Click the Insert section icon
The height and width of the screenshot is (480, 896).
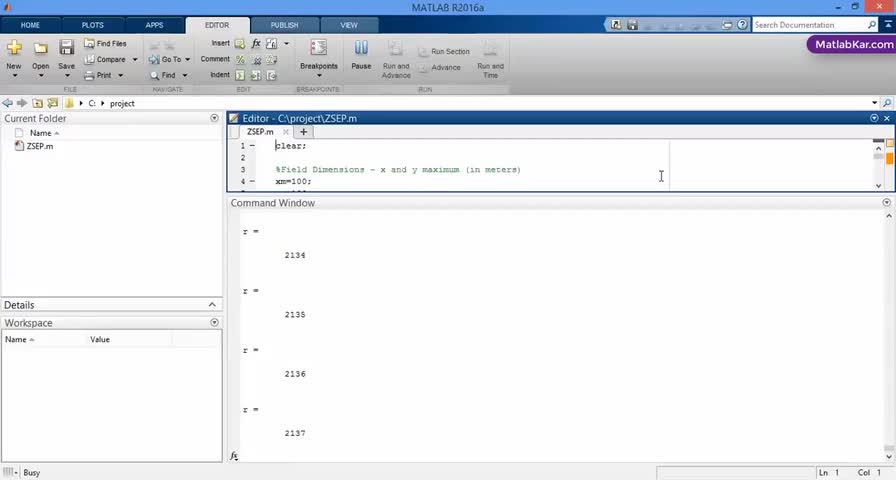click(x=240, y=43)
